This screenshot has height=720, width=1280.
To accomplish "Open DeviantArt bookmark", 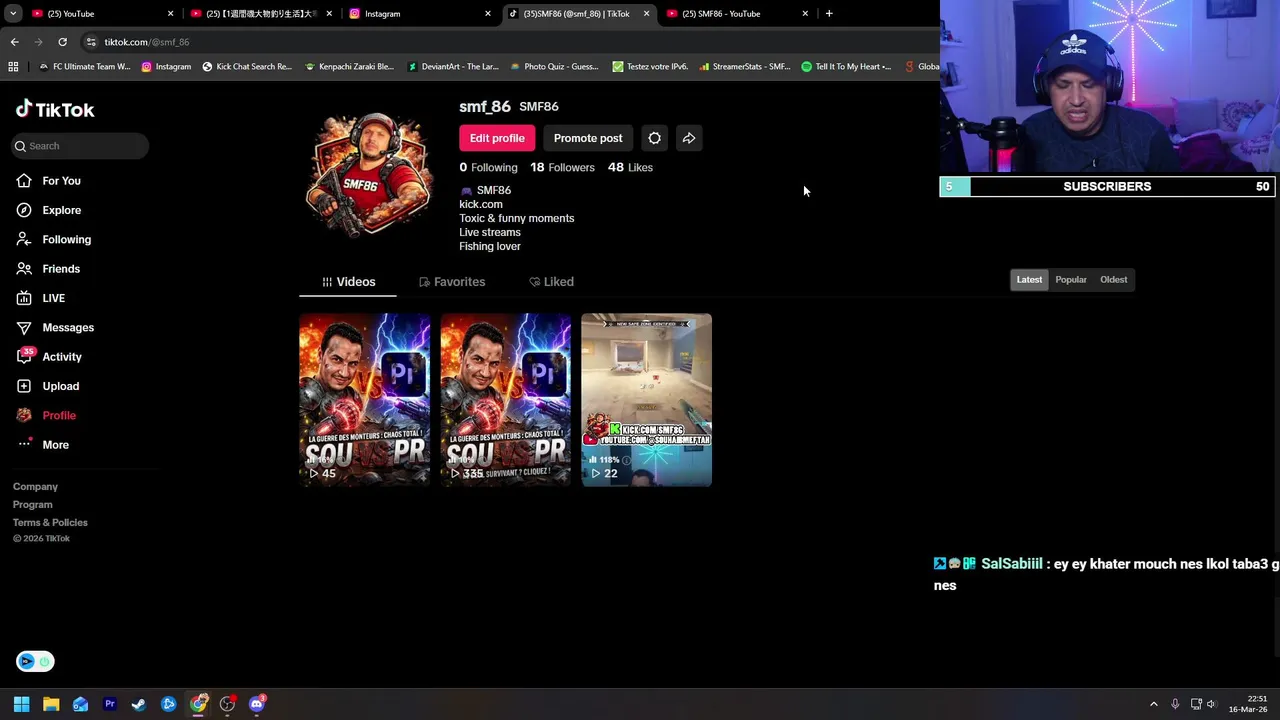I will click(452, 67).
